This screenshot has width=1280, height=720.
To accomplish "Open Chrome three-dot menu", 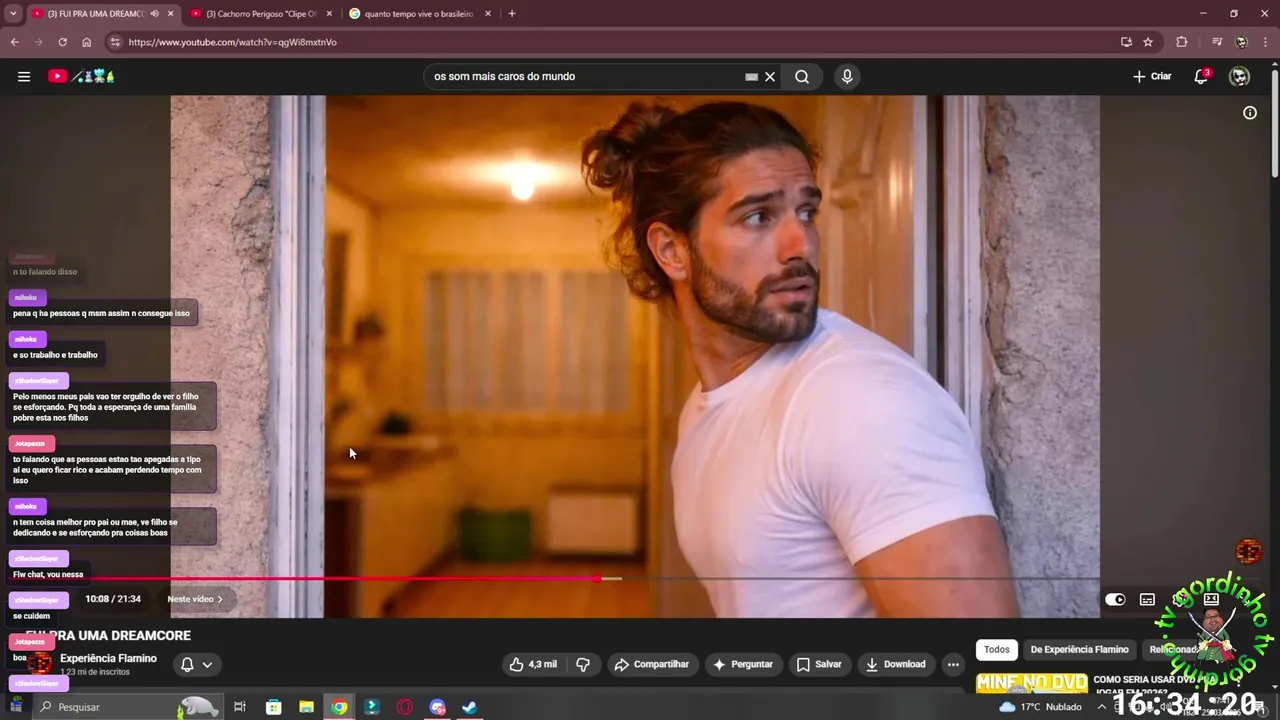I will tap(1264, 42).
